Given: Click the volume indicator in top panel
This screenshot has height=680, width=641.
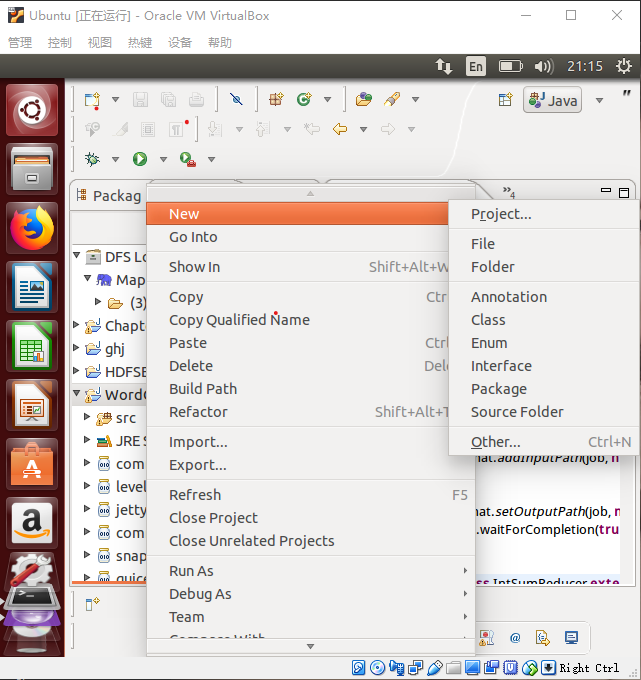Looking at the screenshot, I should pos(543,66).
